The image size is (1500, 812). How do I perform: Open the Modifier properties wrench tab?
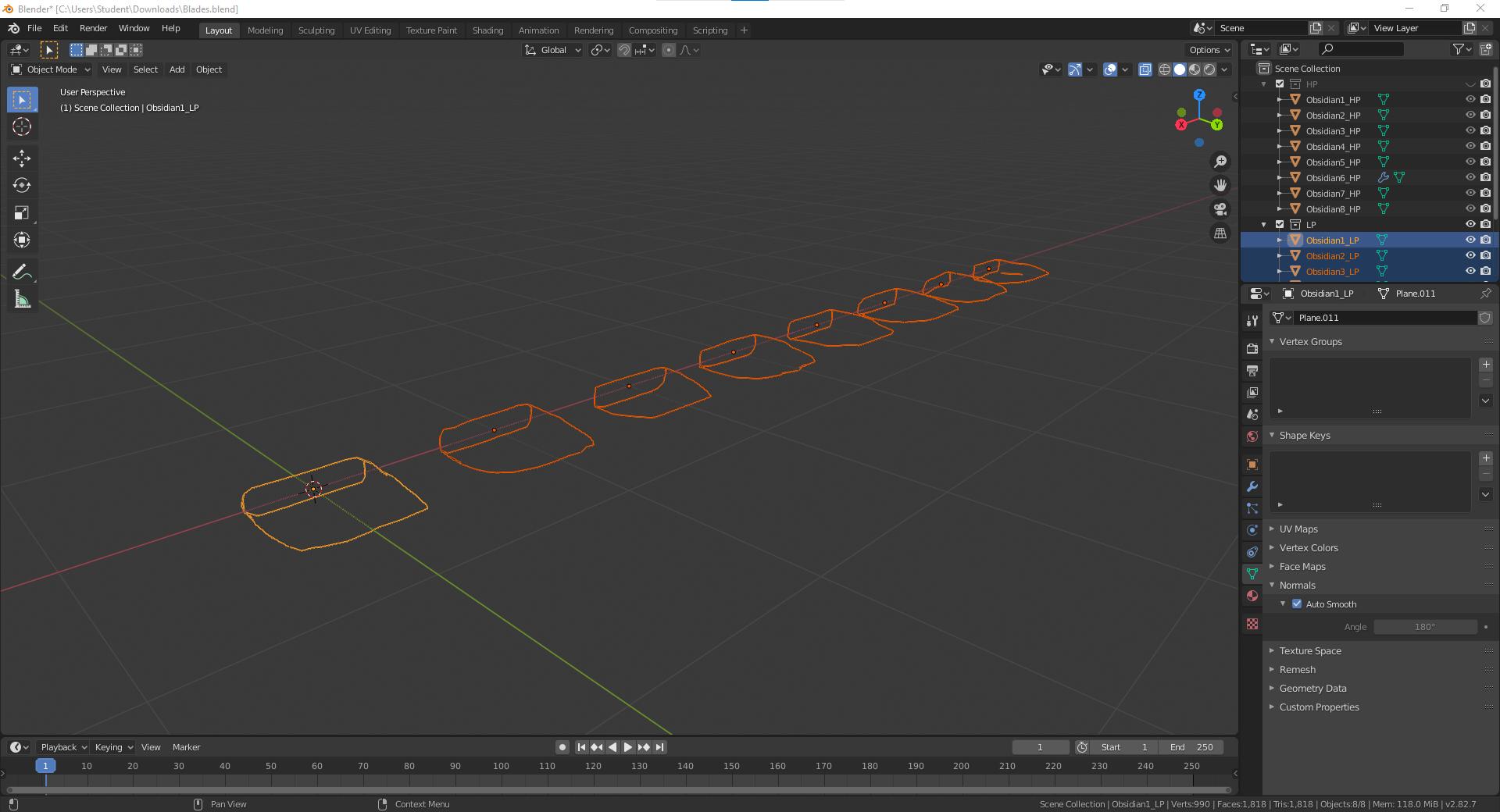pos(1252,486)
